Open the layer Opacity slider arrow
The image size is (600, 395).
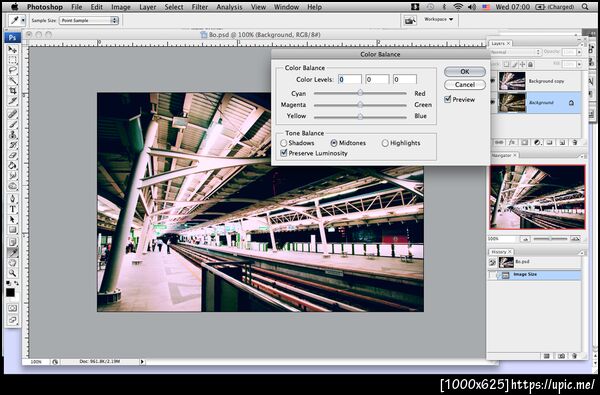[579, 52]
